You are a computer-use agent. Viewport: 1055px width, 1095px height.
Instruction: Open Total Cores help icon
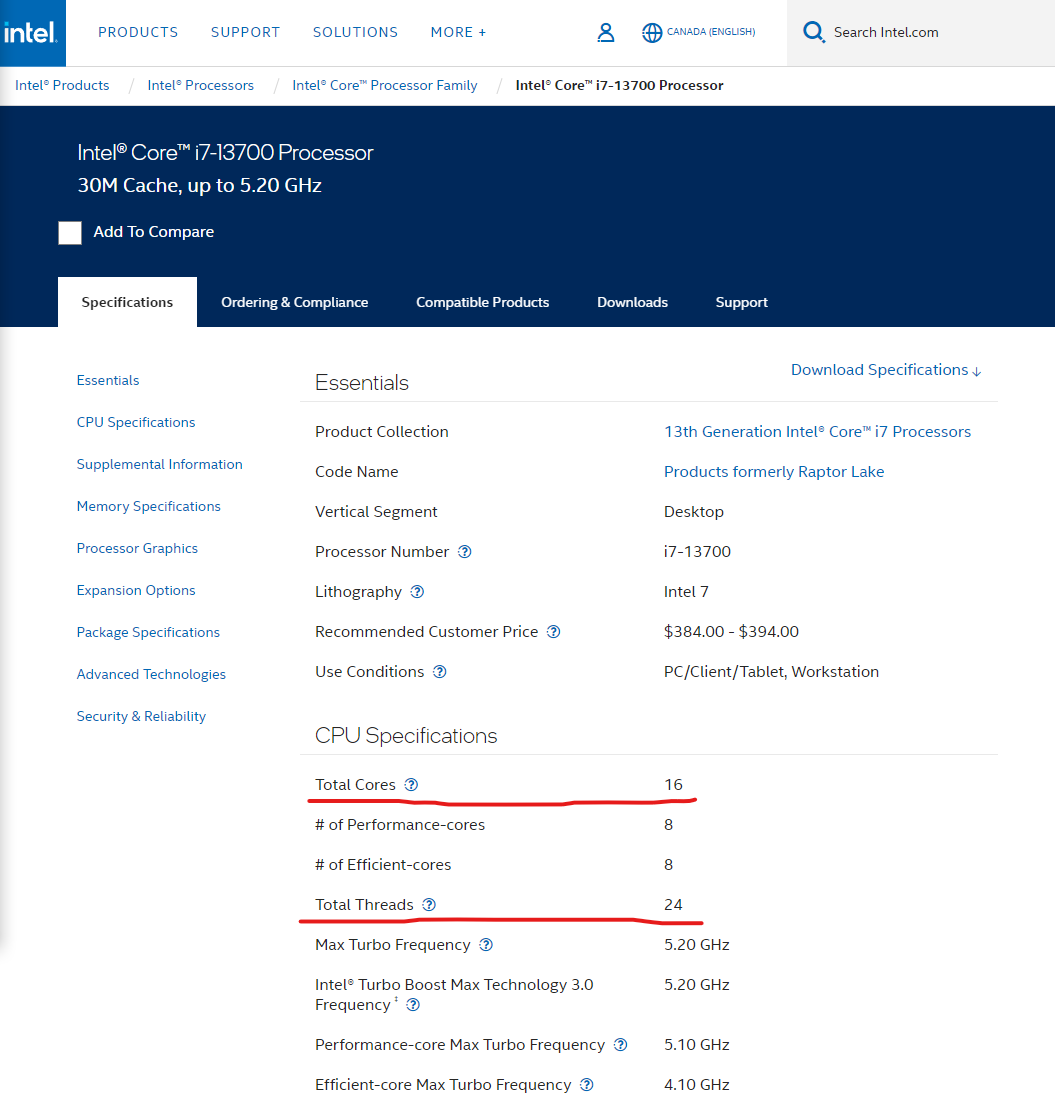pyautogui.click(x=411, y=784)
